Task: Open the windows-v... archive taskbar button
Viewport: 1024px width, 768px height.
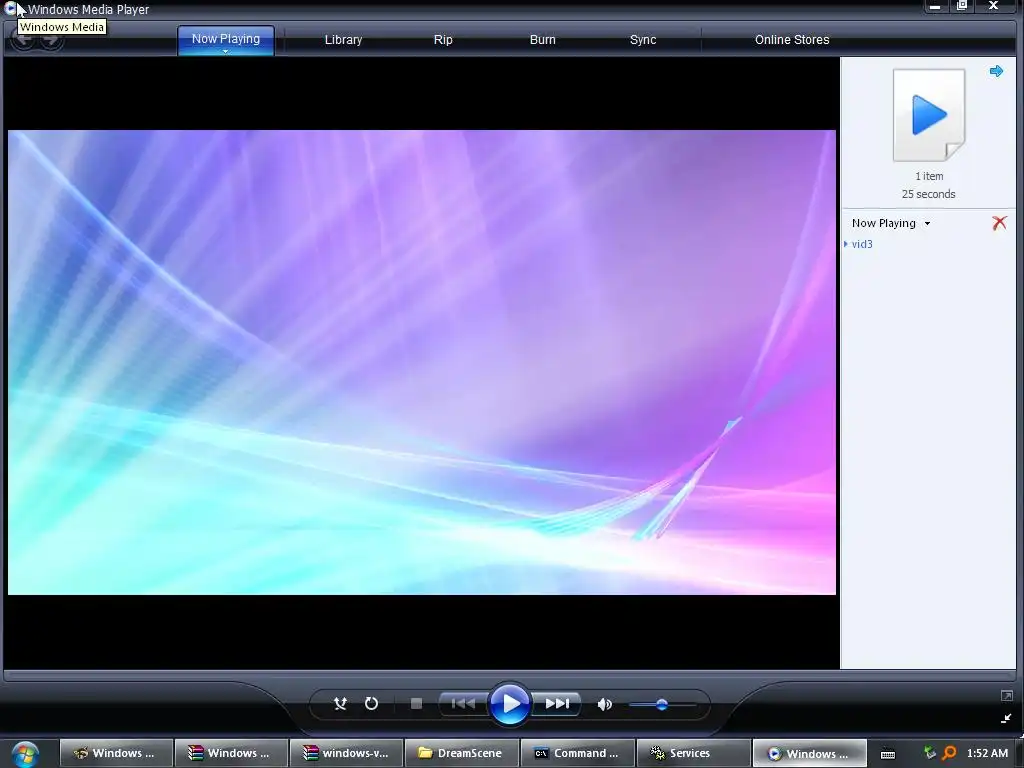Action: point(346,753)
